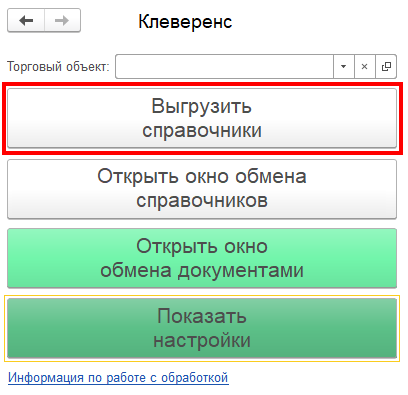Click Открыть окно обмена справочников
The width and height of the screenshot is (408, 395).
(x=202, y=189)
